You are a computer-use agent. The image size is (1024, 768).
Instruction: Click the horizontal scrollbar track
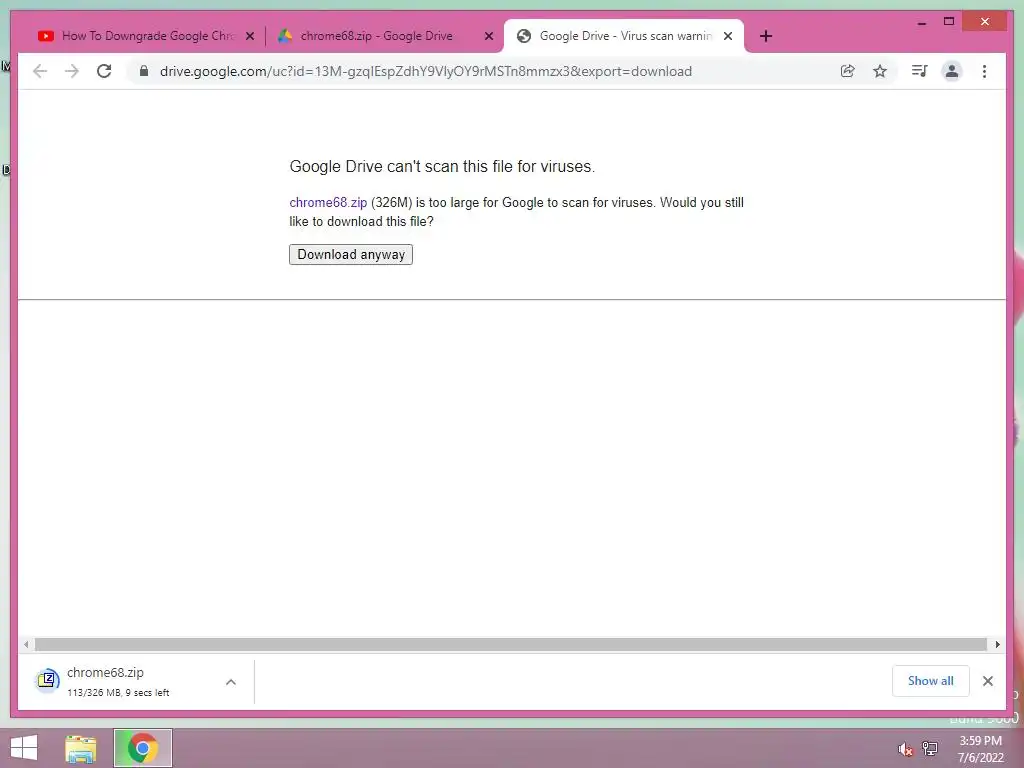511,645
